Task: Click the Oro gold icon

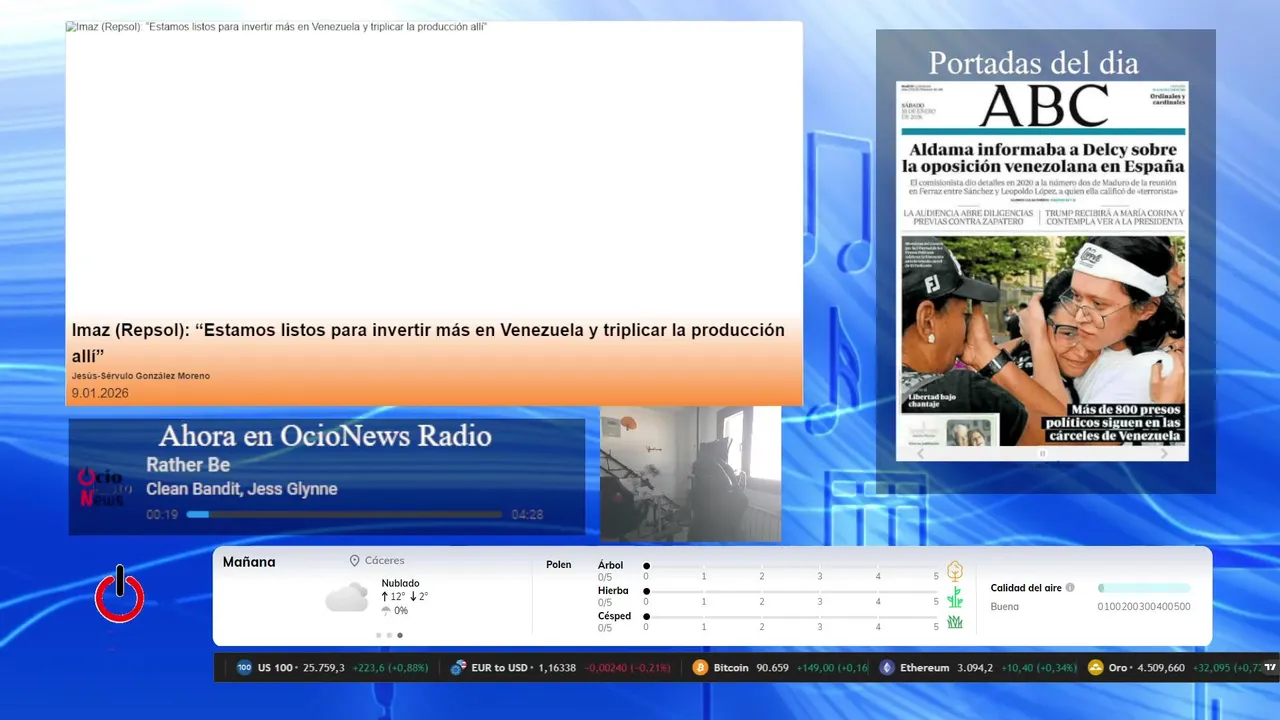Action: tap(1095, 668)
